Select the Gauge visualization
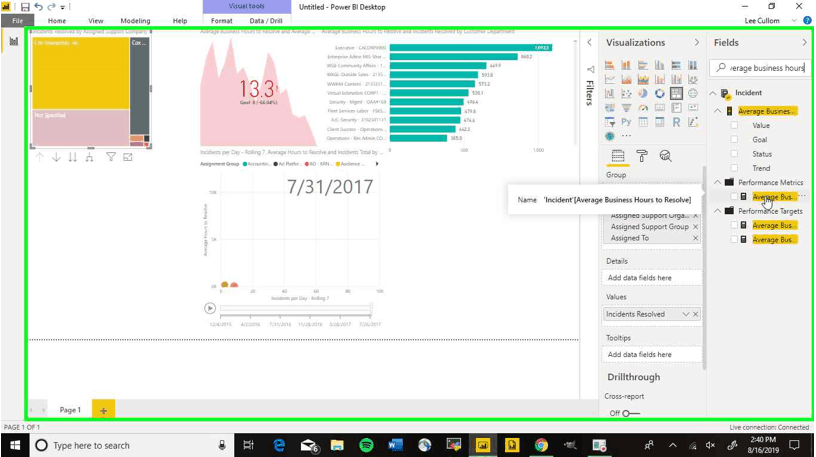 643,108
